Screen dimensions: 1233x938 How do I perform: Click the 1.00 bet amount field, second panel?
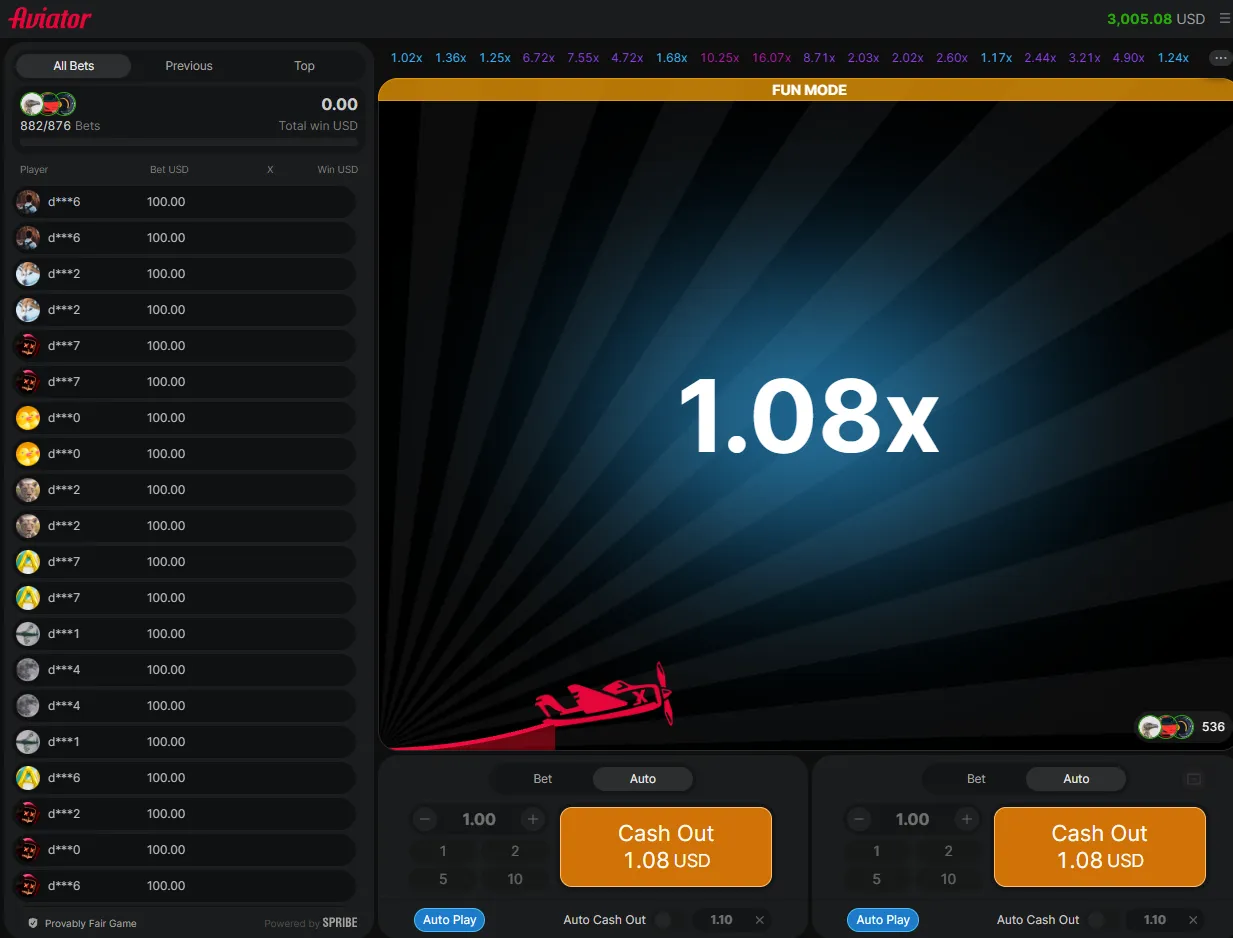click(912, 819)
